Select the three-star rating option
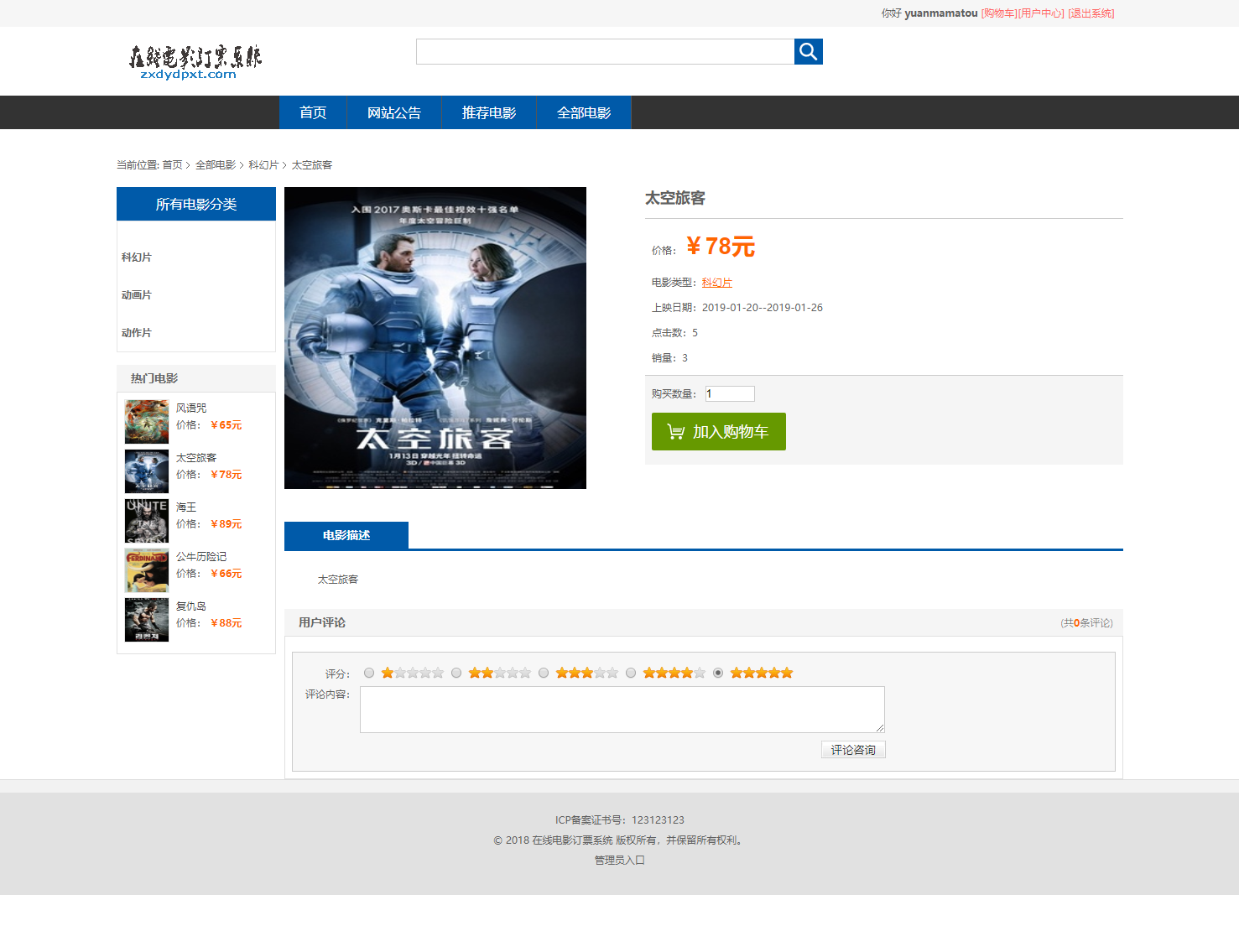Screen dimensions: 1239x952 point(544,672)
